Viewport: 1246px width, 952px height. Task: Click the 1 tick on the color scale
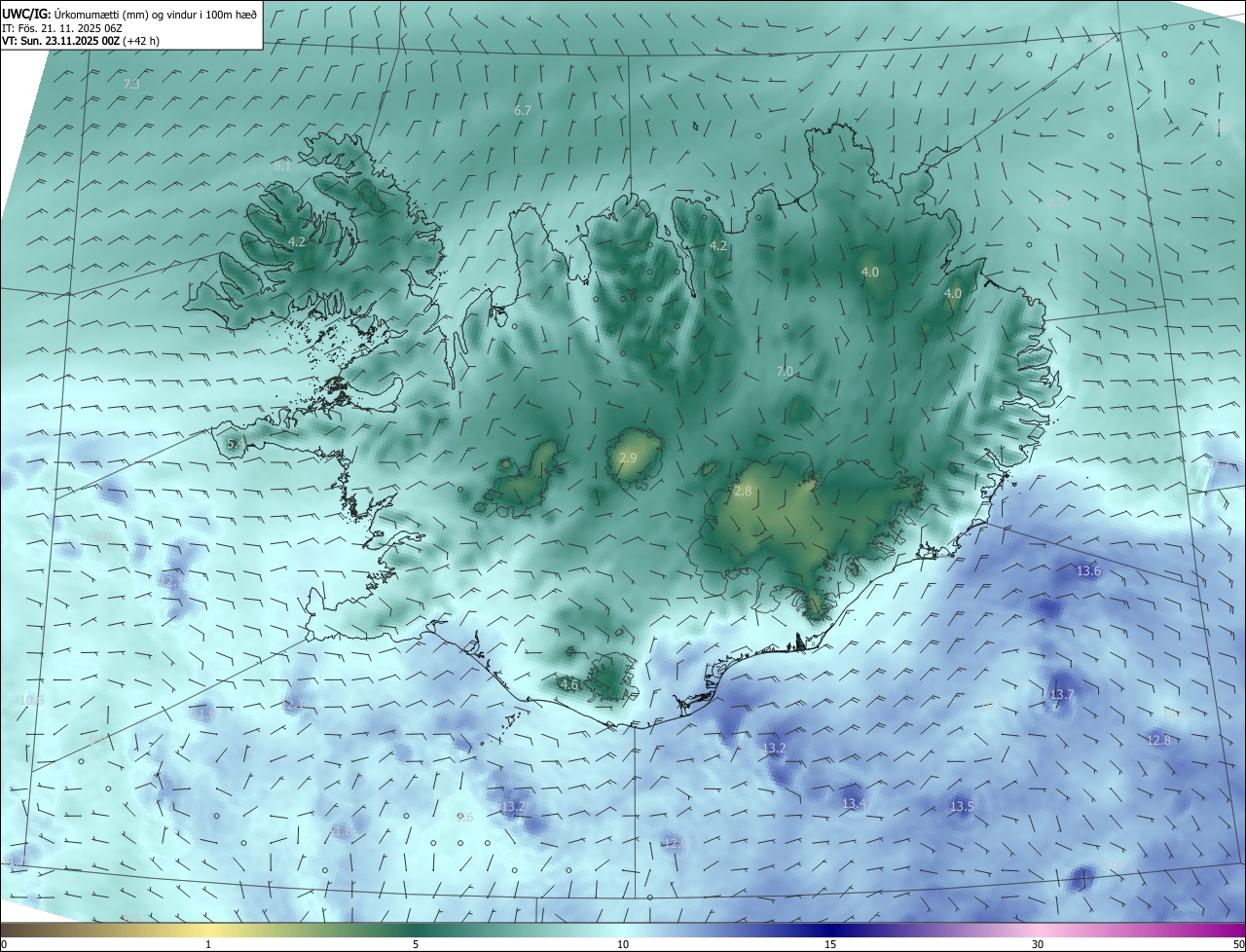tap(208, 944)
